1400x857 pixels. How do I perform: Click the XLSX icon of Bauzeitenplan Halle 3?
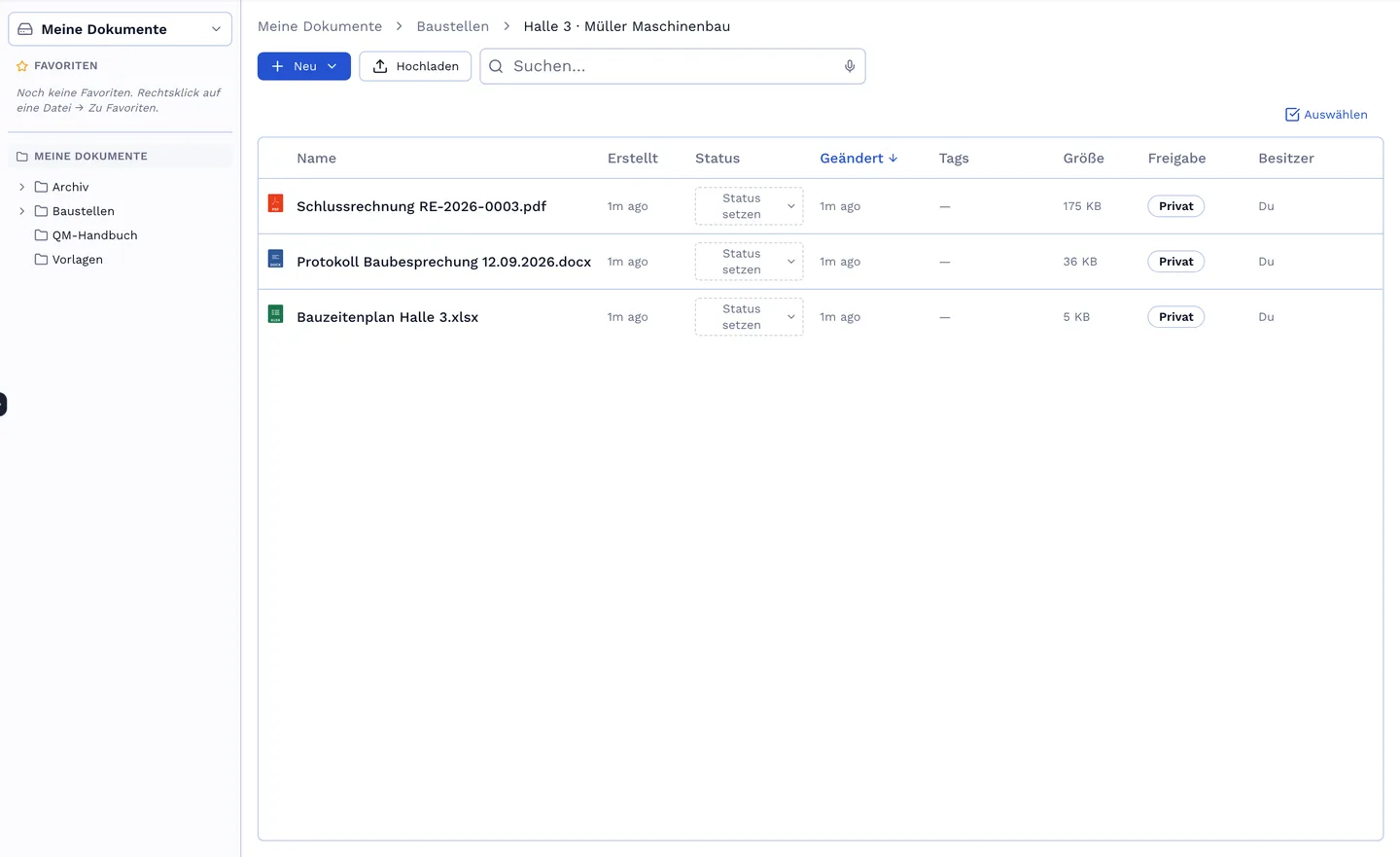[275, 314]
